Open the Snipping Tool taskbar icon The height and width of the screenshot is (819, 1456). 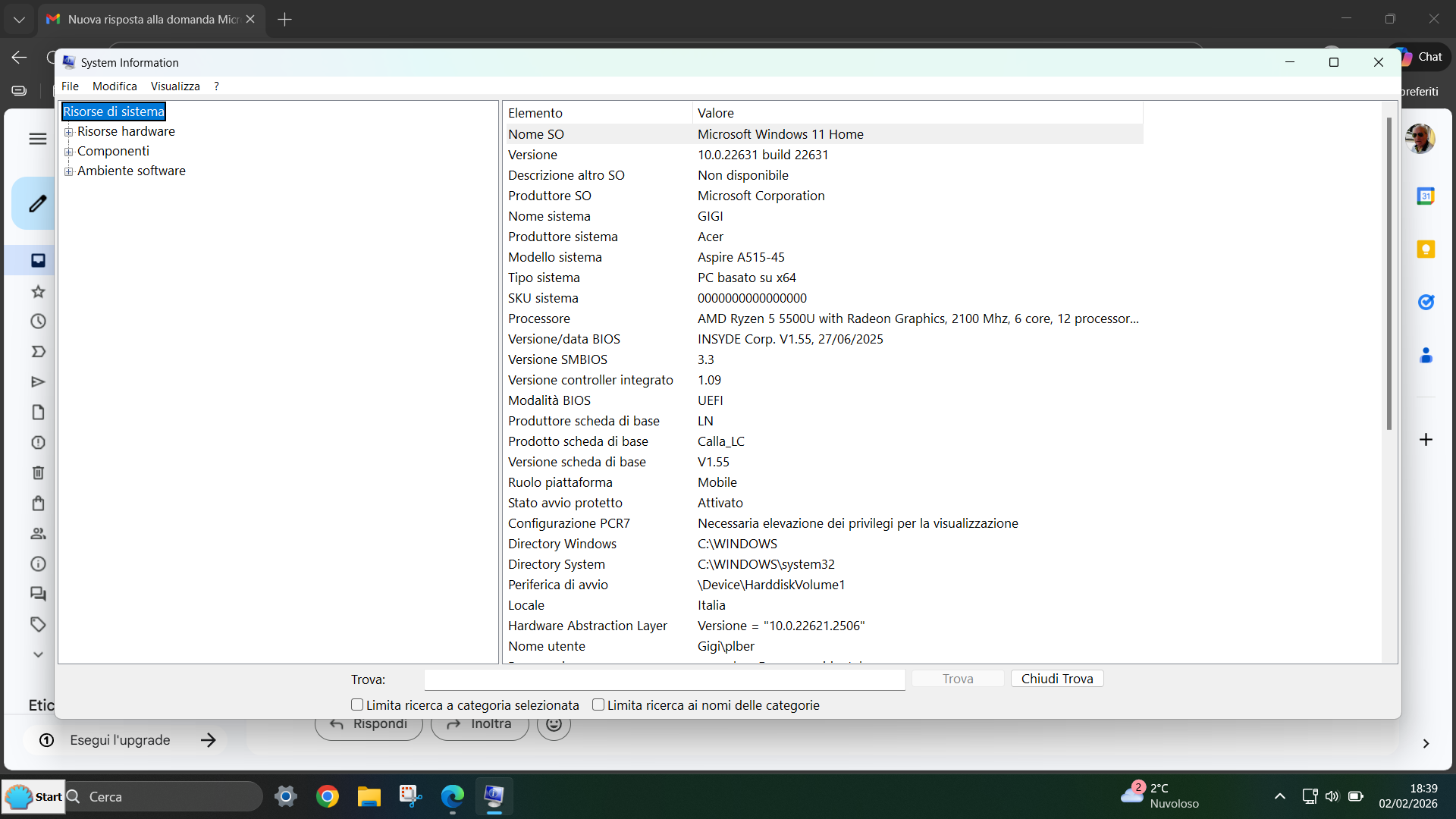tap(411, 796)
